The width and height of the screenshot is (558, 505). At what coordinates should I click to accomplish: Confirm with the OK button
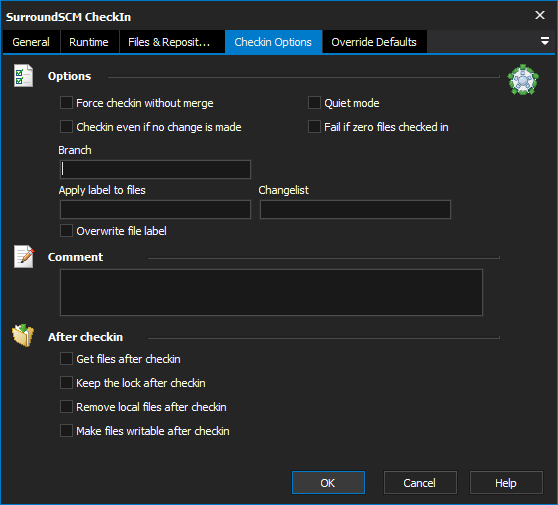point(328,483)
